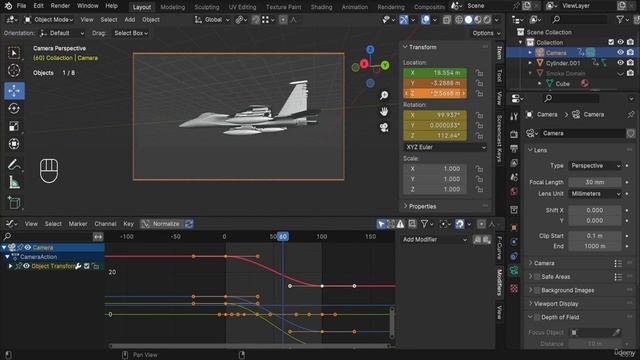This screenshot has height=360, width=640.
Task: Open lens Type Perspective dropdown
Action: [595, 166]
